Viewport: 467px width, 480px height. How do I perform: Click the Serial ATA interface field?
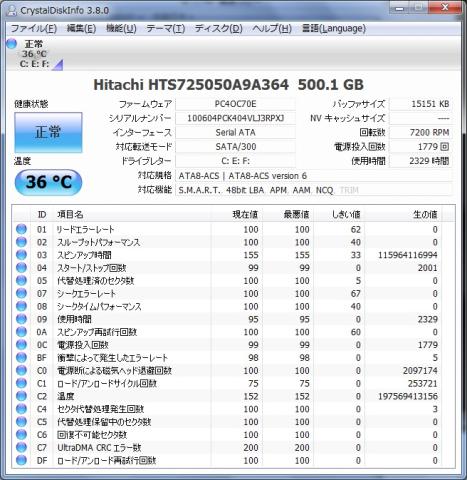235,132
